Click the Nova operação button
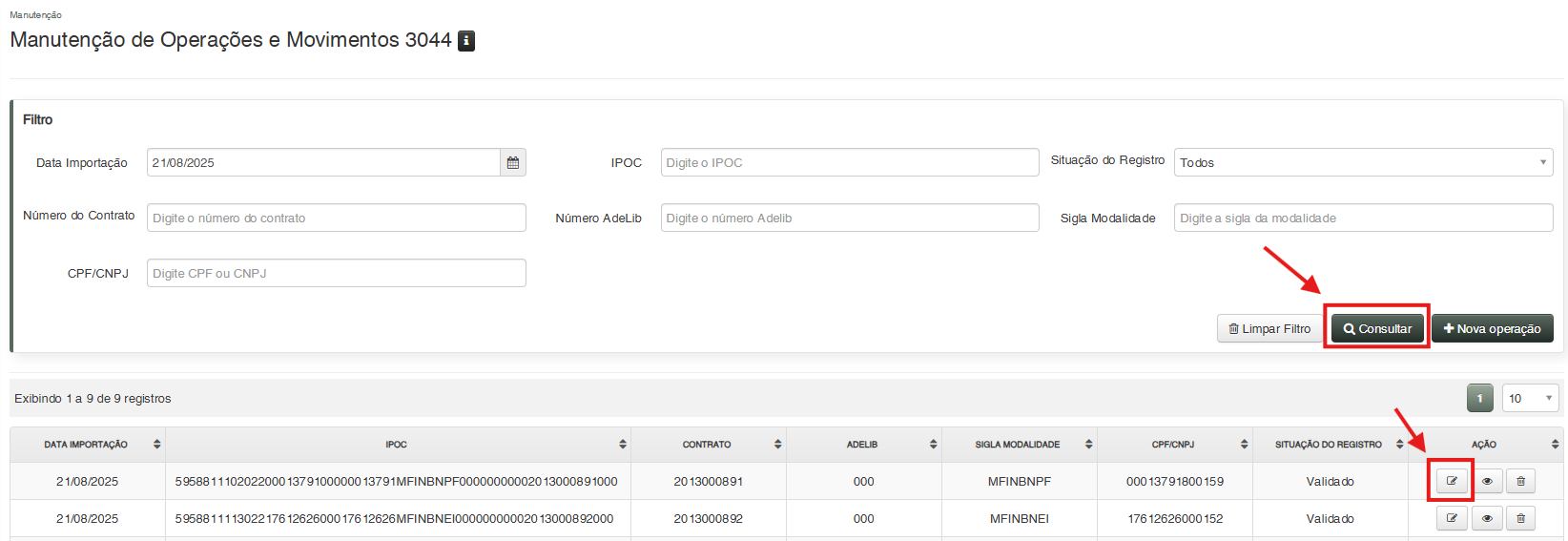The image size is (1568, 541). pos(1492,328)
